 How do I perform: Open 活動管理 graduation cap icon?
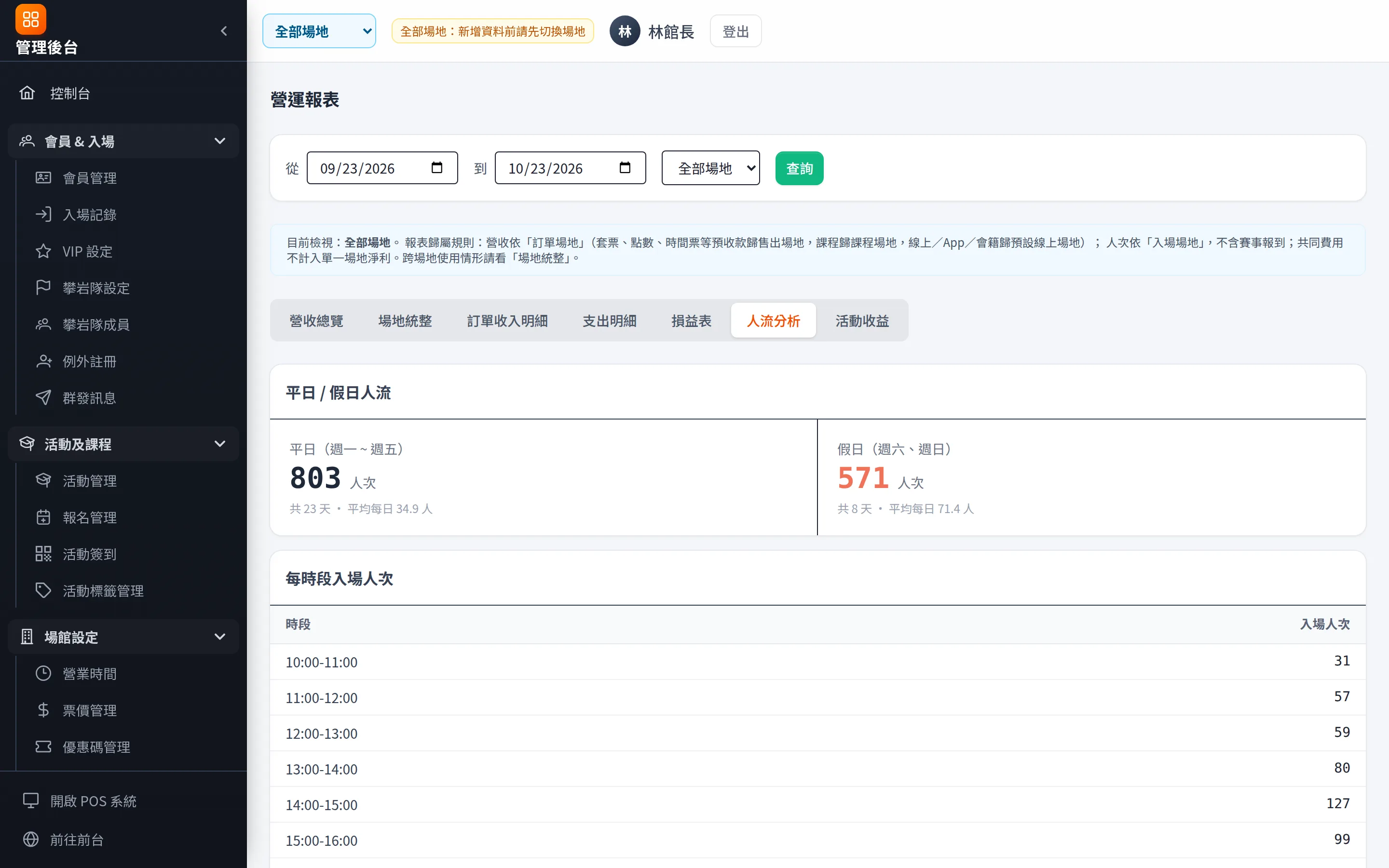click(x=43, y=480)
